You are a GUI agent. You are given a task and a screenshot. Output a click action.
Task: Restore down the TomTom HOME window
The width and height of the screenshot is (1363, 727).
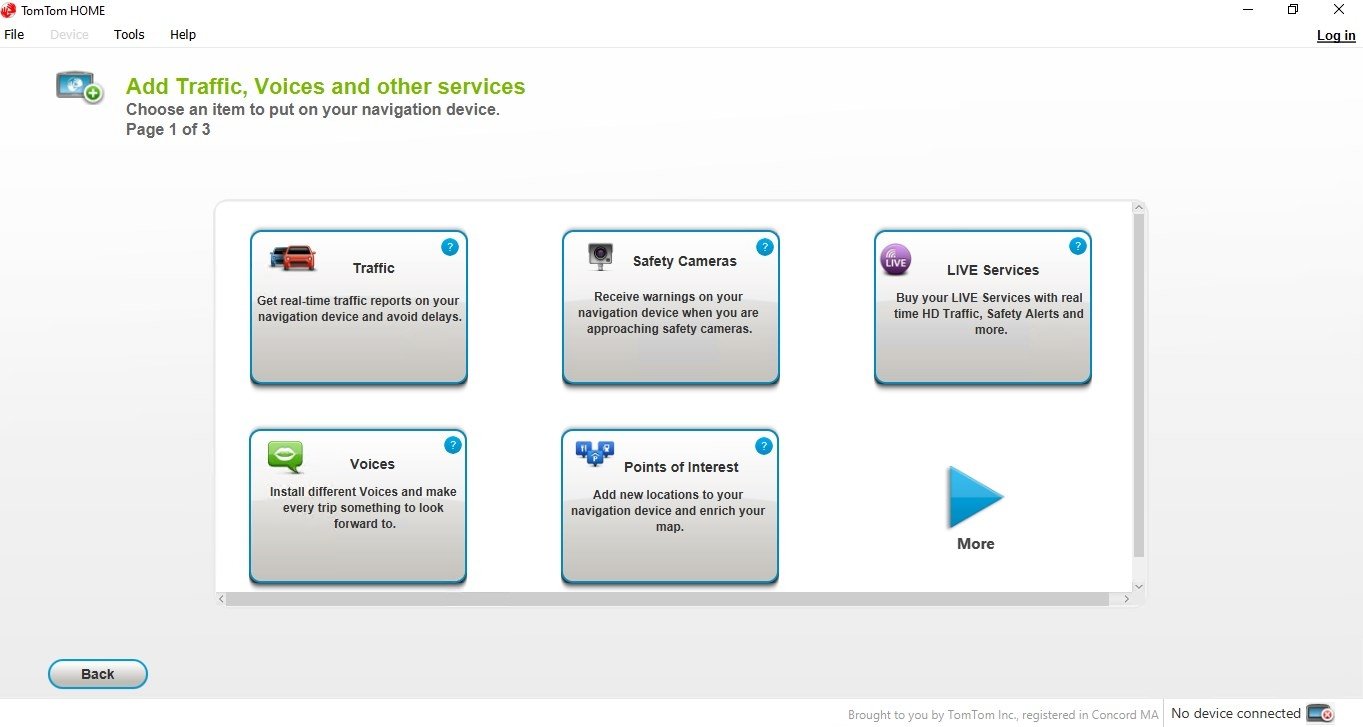coord(1293,9)
